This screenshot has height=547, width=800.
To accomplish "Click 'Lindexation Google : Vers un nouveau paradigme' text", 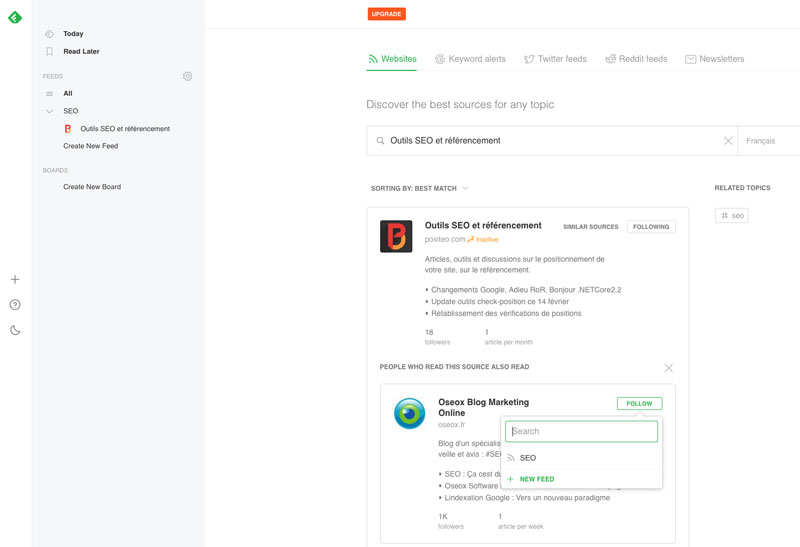I will coord(527,498).
